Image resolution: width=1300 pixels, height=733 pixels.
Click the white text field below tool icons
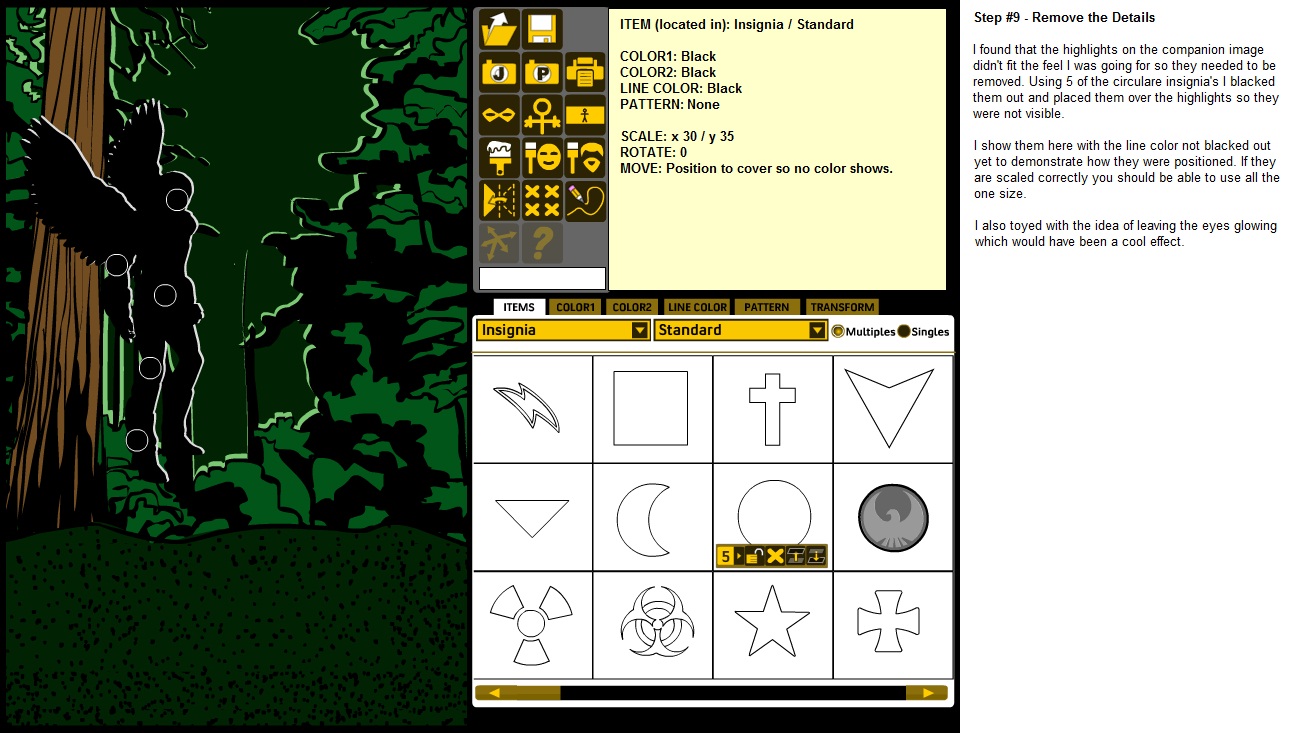click(542, 278)
